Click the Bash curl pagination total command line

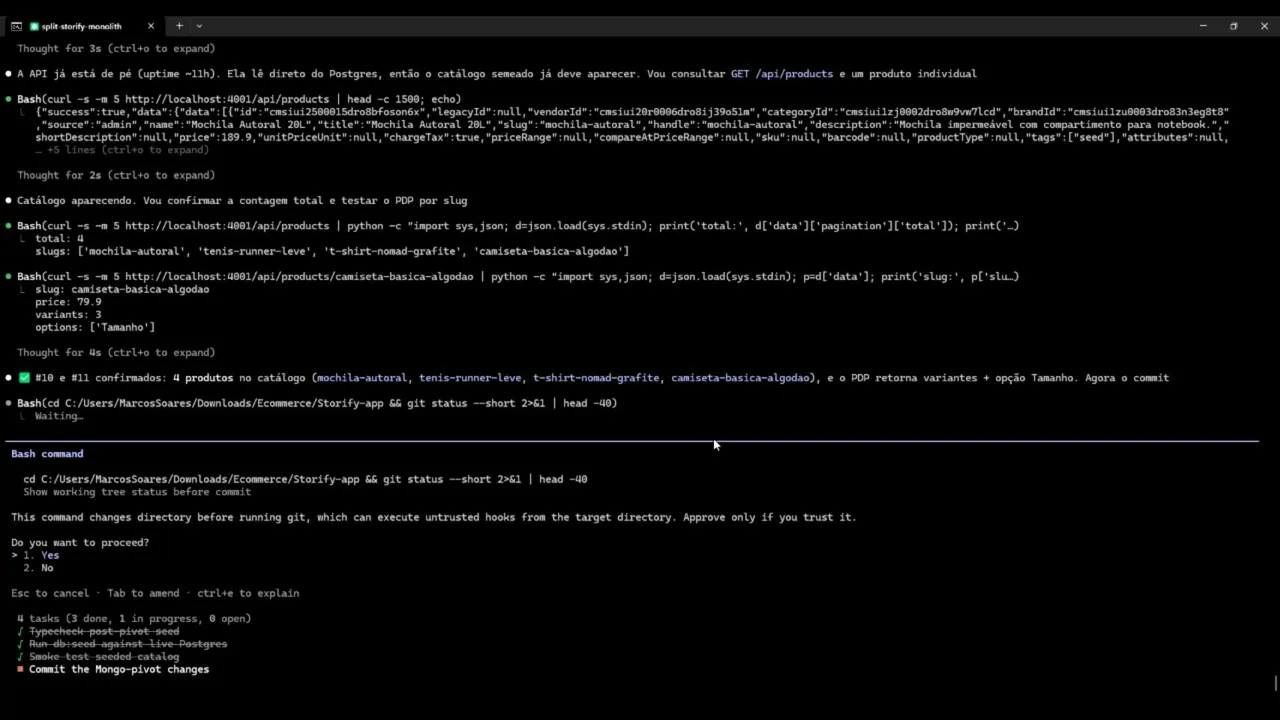(518, 226)
